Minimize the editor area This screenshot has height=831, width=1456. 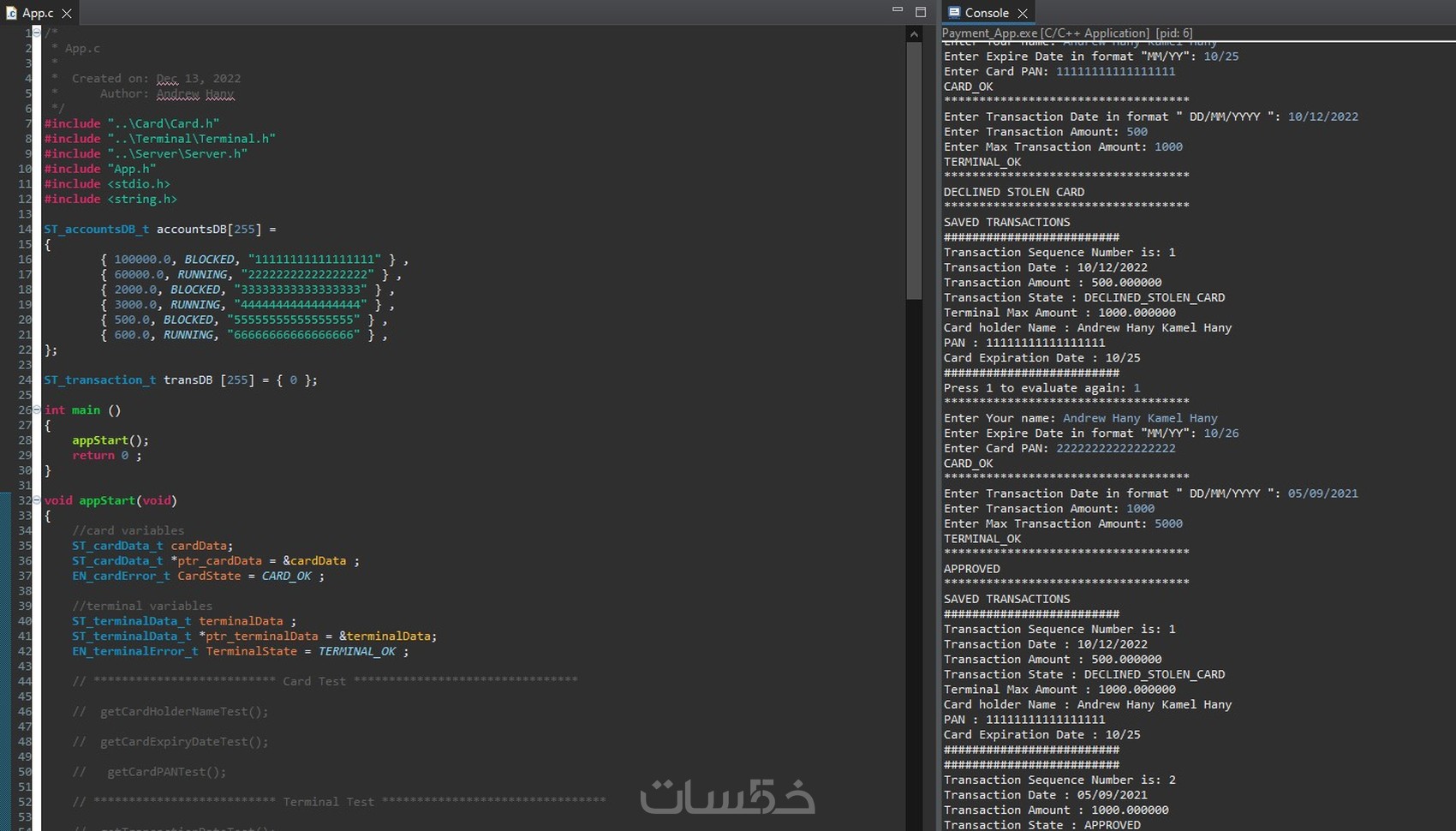(898, 10)
